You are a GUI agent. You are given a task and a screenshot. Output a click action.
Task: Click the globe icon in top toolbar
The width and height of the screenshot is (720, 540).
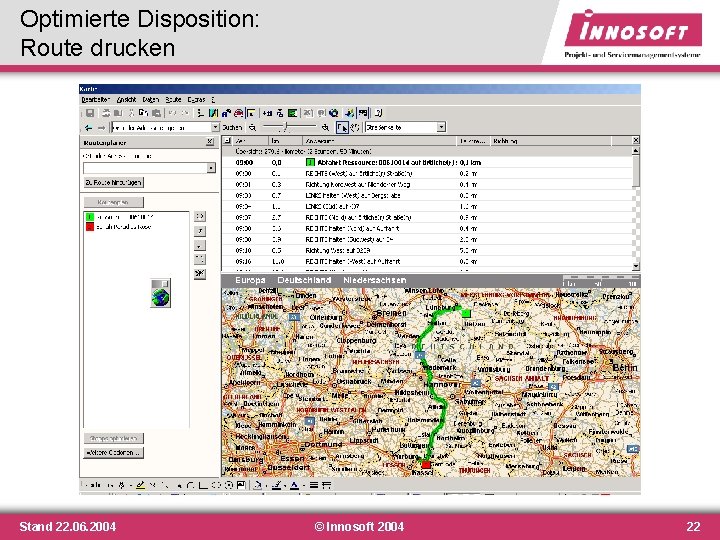(x=334, y=113)
